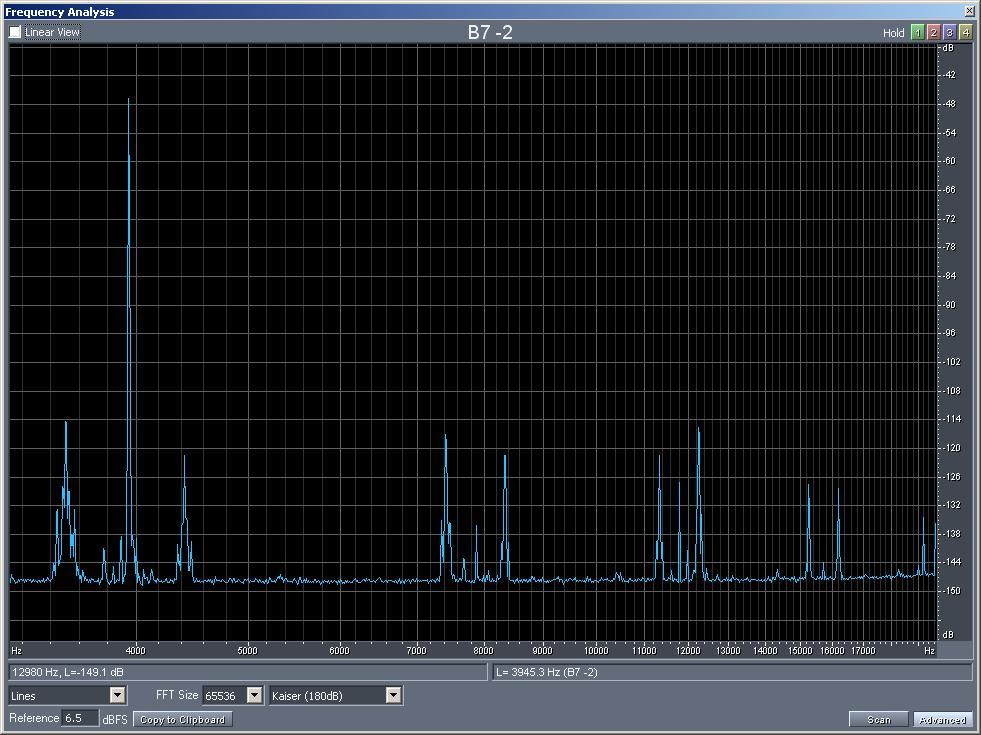Image resolution: width=981 pixels, height=735 pixels.
Task: Close the Frequency Analysis window
Action: tap(969, 11)
